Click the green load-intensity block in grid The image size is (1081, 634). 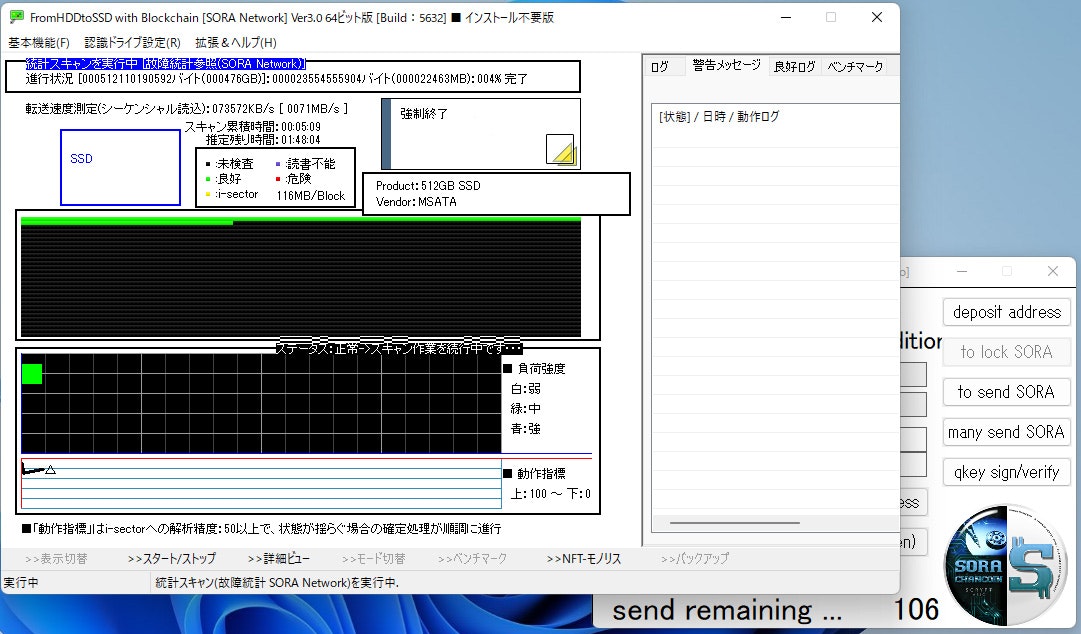point(32,374)
